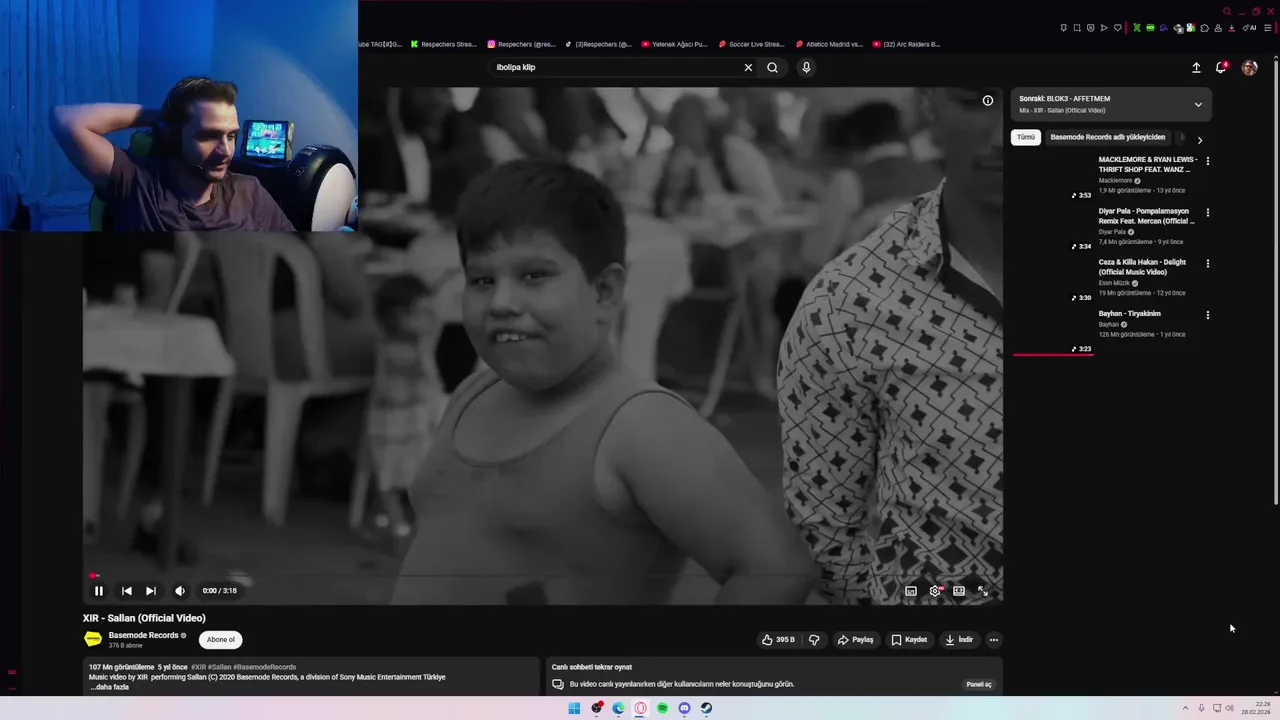Clear the search box text
The width and height of the screenshot is (1280, 720).
tap(748, 67)
